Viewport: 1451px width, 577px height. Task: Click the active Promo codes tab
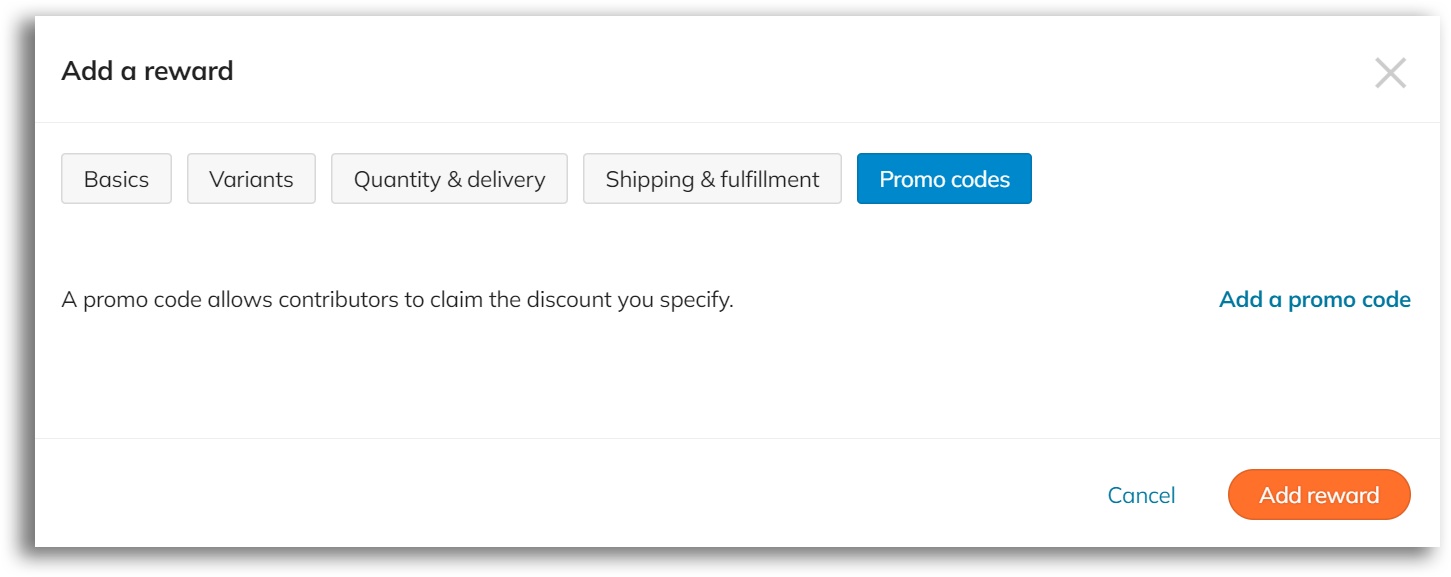tap(944, 179)
